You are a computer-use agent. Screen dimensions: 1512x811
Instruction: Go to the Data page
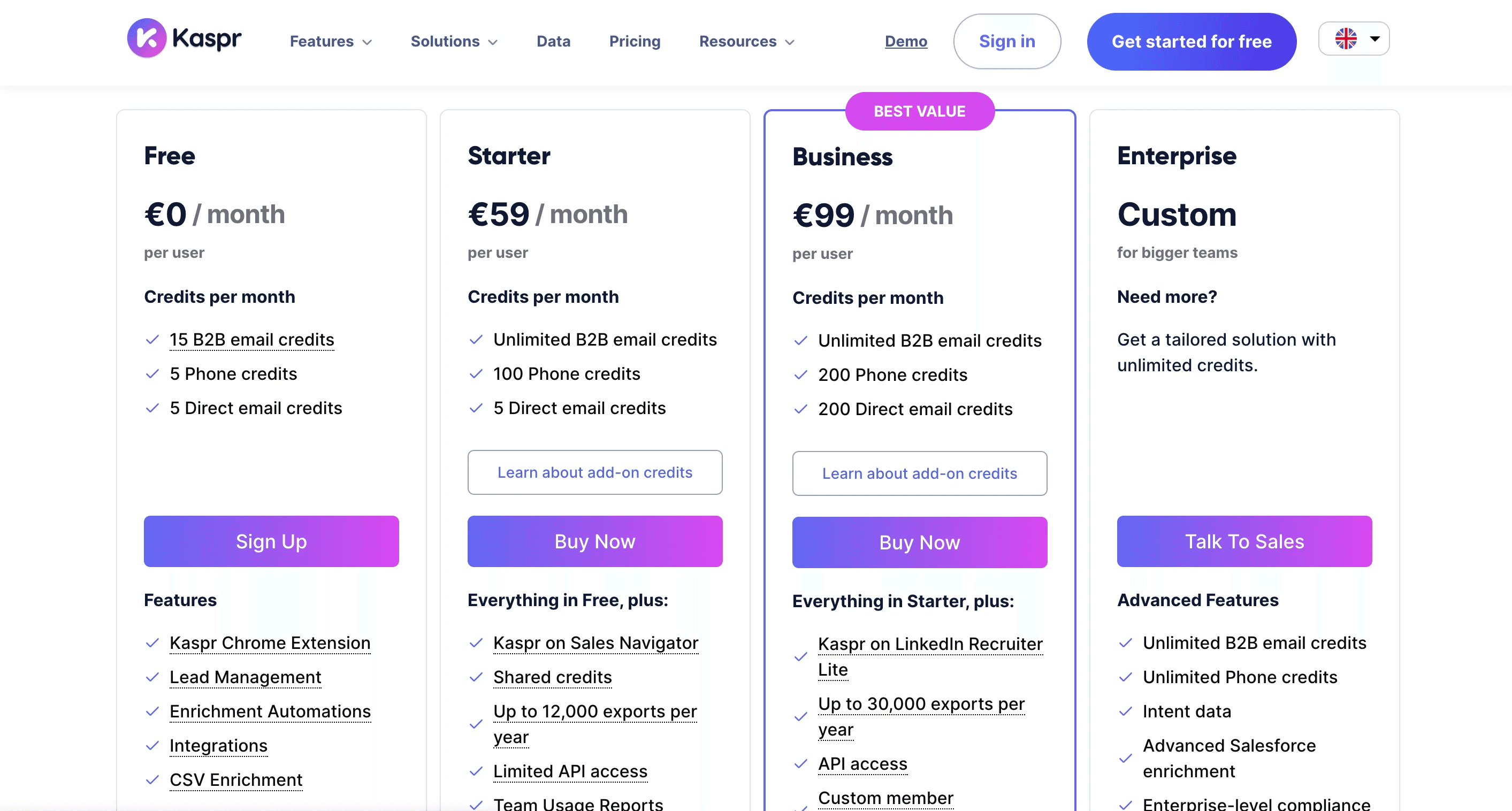(554, 42)
